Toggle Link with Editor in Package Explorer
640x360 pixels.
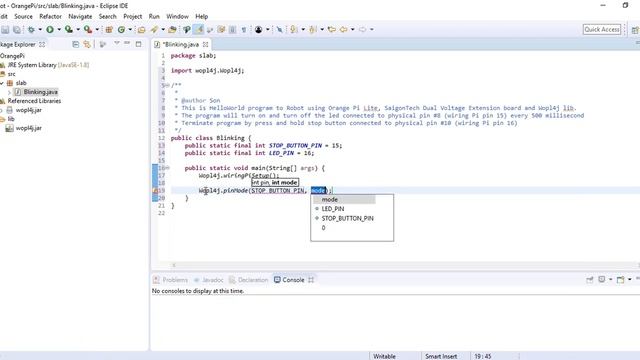tap(87, 44)
